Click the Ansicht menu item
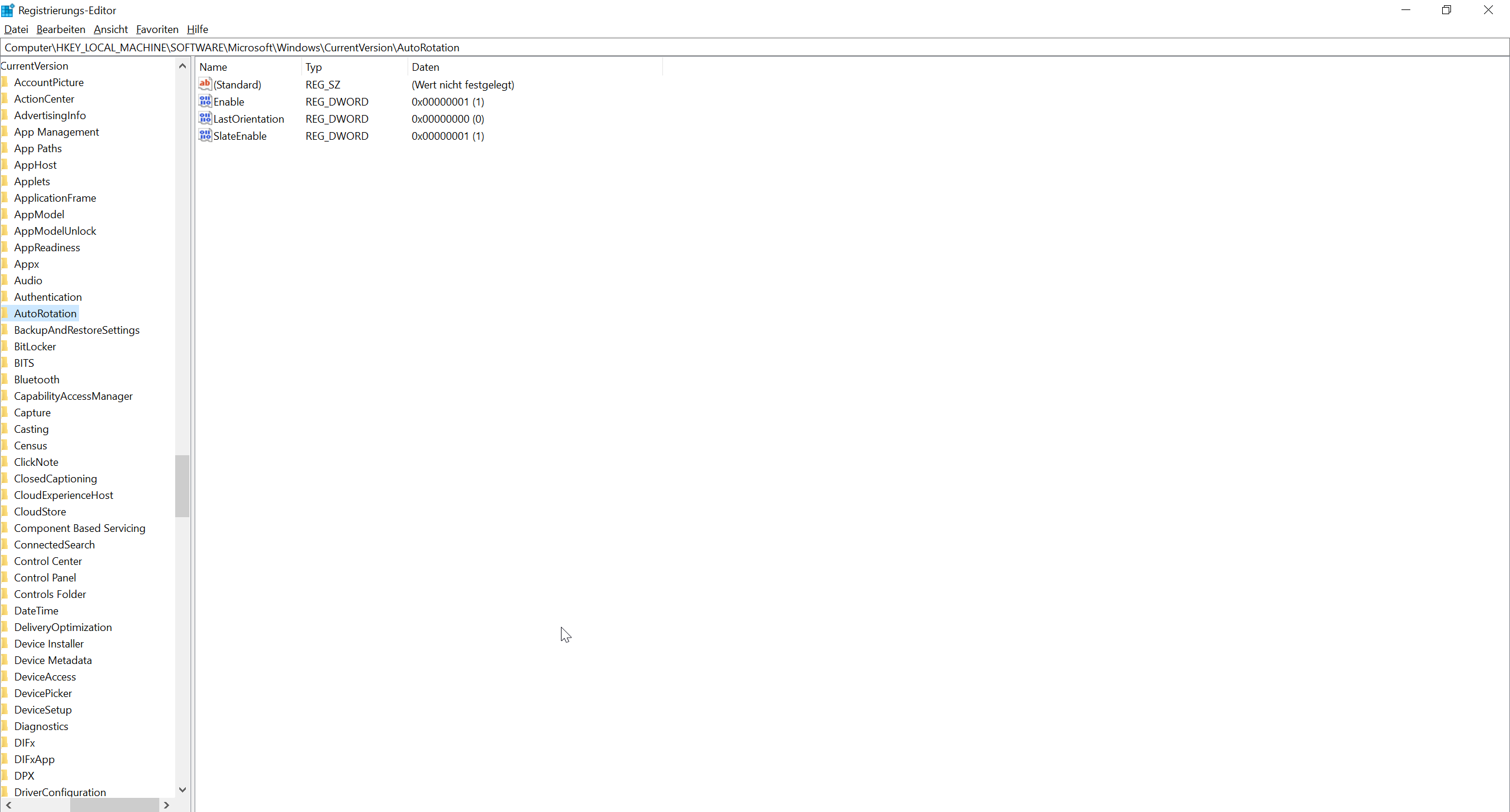 [x=110, y=29]
